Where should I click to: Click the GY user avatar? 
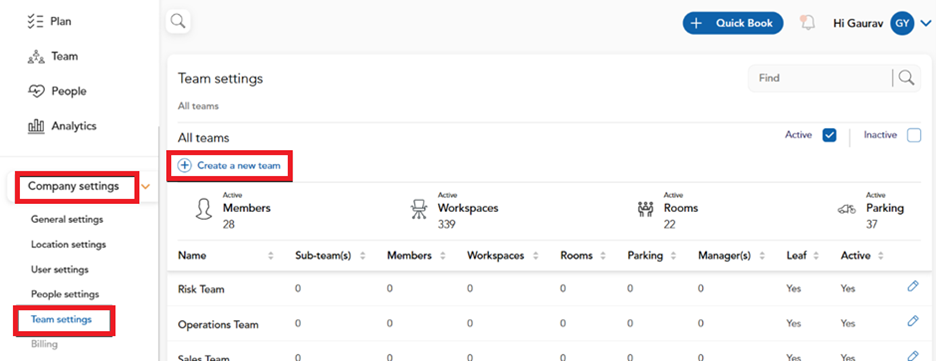tap(902, 24)
